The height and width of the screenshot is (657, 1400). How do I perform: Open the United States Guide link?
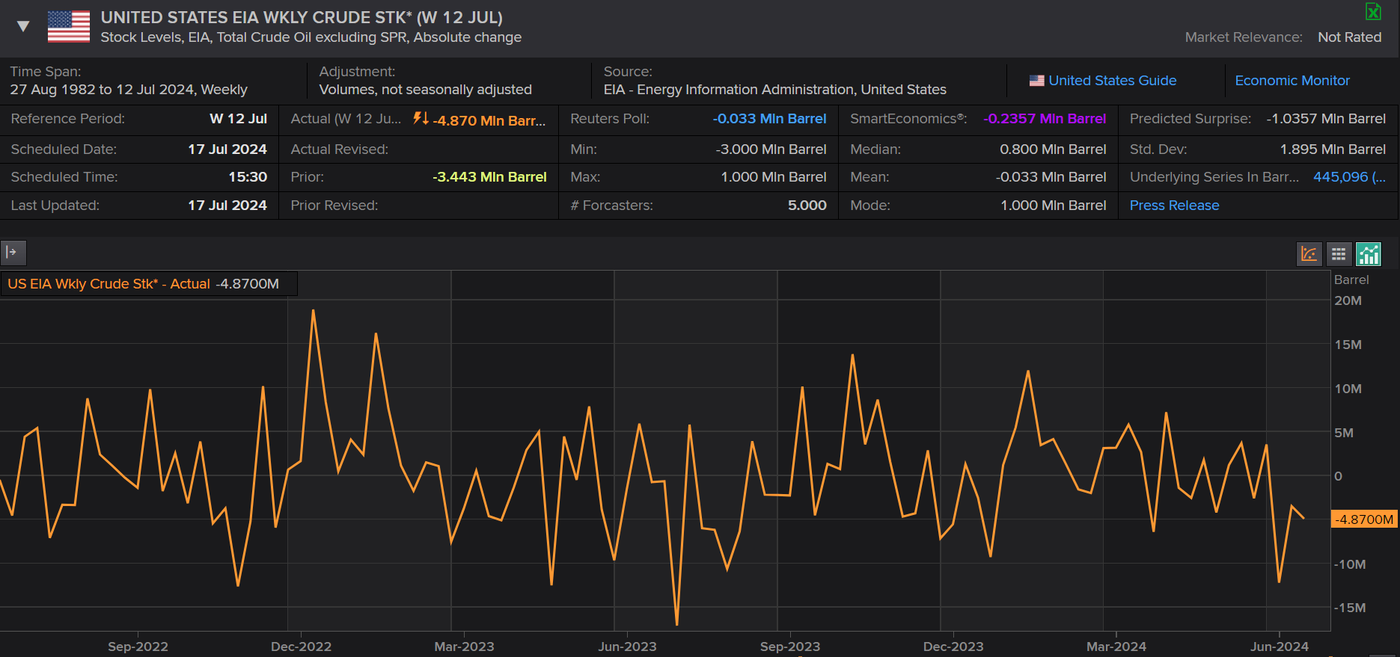[x=1112, y=81]
